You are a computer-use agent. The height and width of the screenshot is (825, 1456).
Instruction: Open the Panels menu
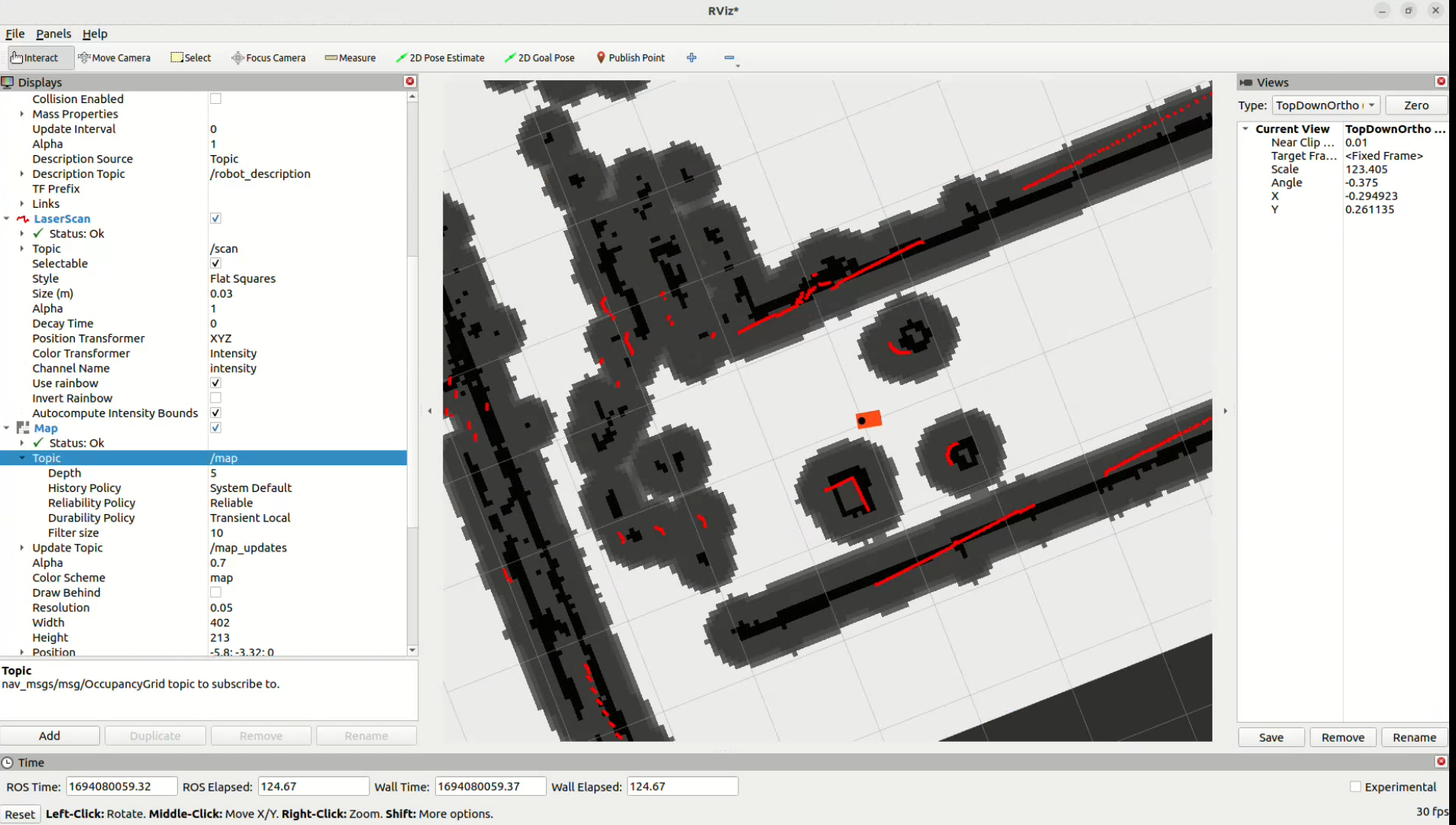pyautogui.click(x=53, y=34)
